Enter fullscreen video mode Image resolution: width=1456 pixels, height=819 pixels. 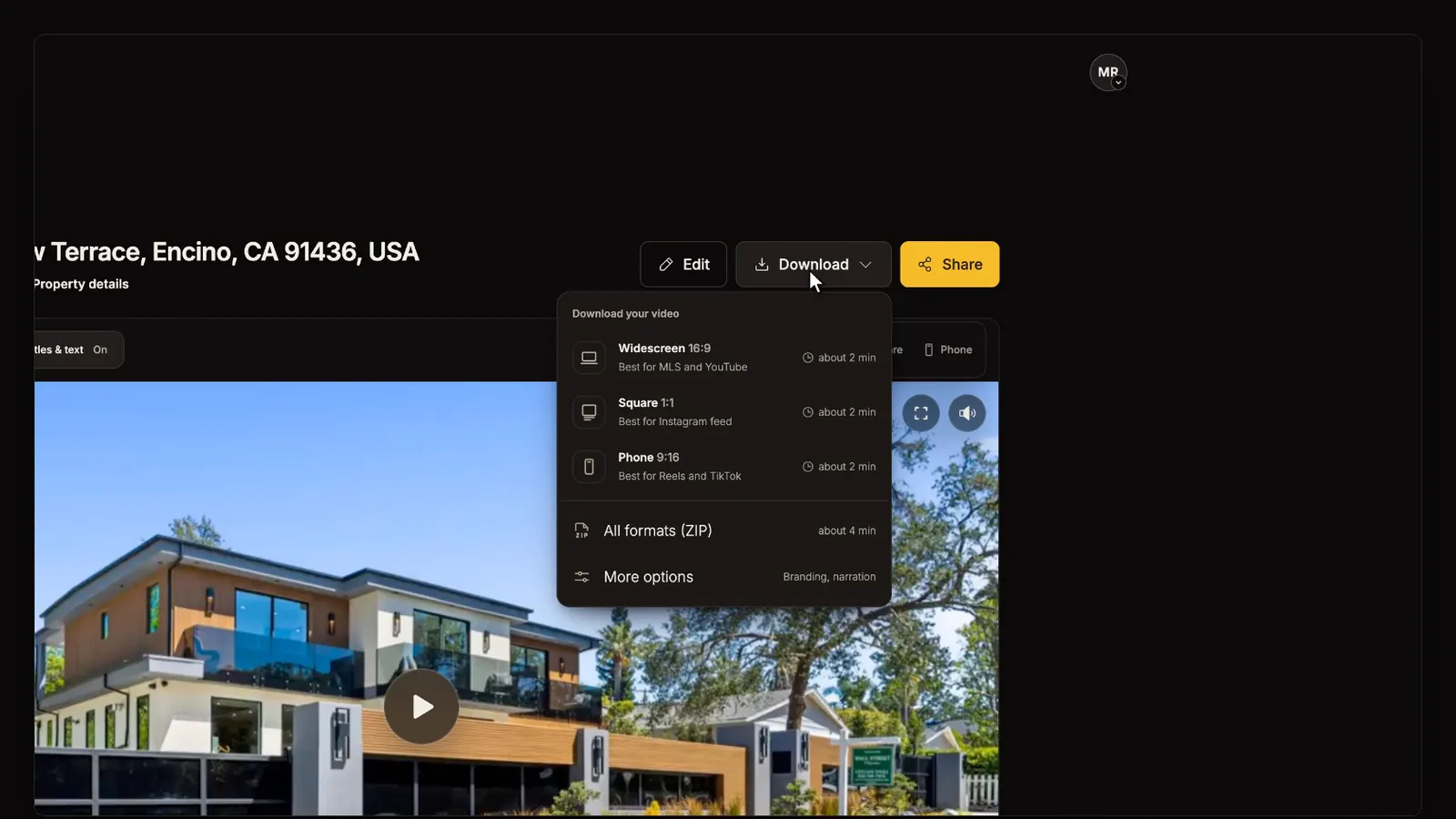point(921,413)
